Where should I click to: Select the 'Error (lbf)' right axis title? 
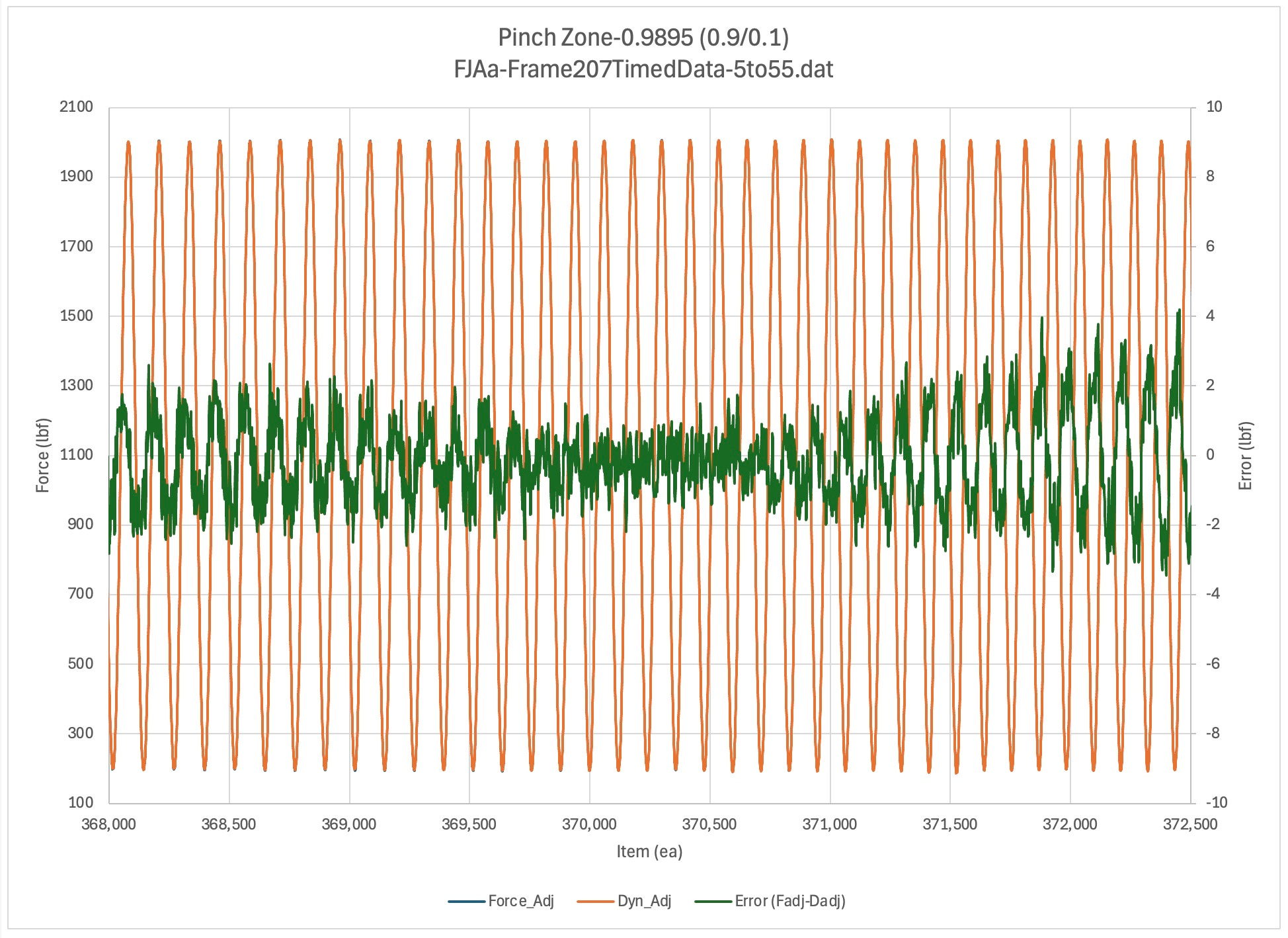tap(1245, 455)
